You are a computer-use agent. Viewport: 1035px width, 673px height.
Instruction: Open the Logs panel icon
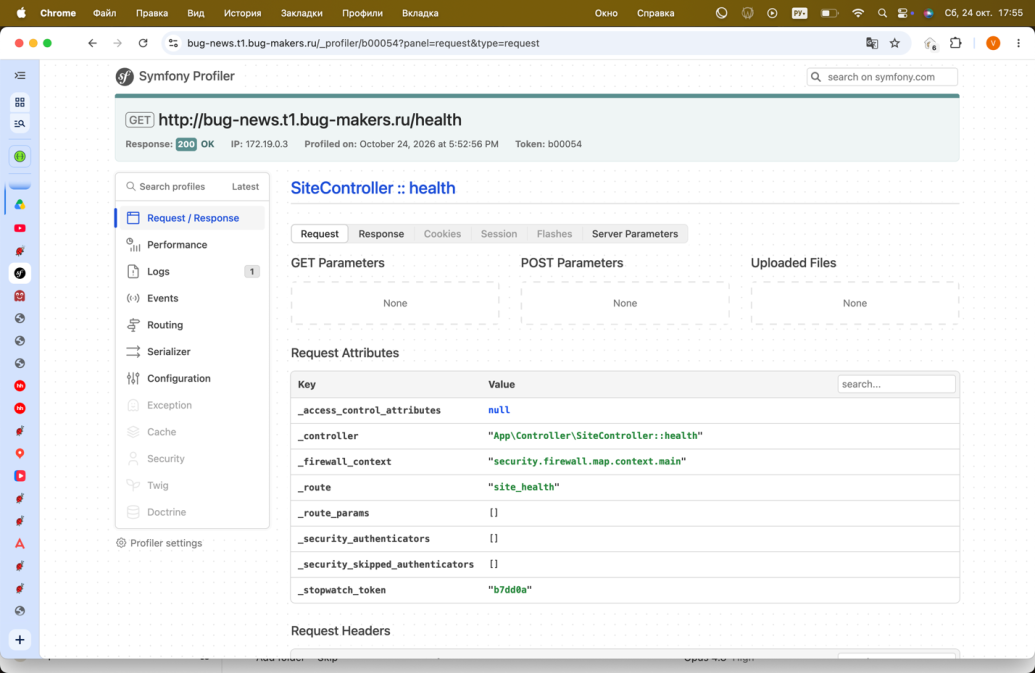133,271
